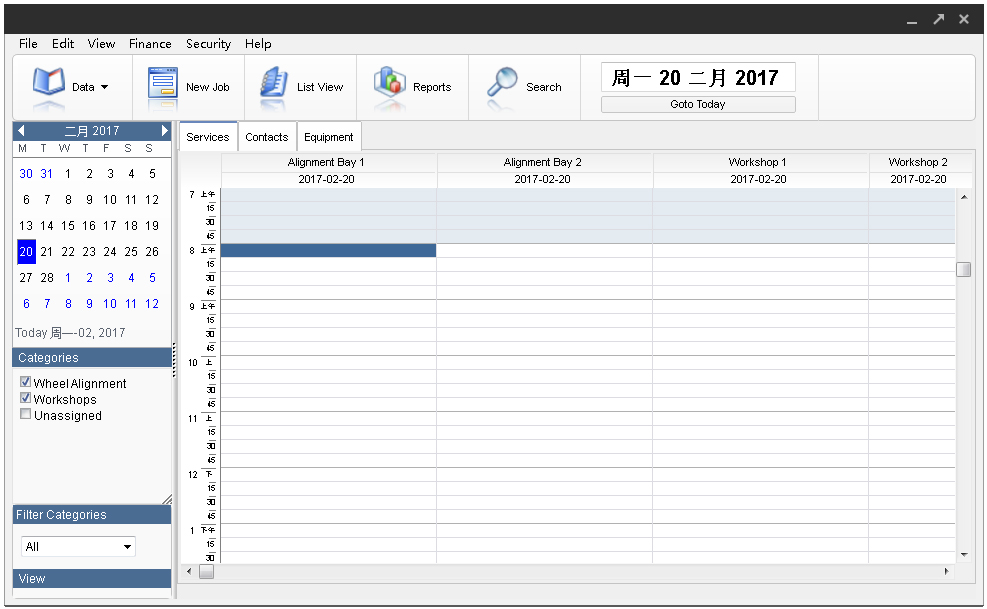This screenshot has width=987, height=609.
Task: Open List View notebook icon
Action: pyautogui.click(x=274, y=83)
